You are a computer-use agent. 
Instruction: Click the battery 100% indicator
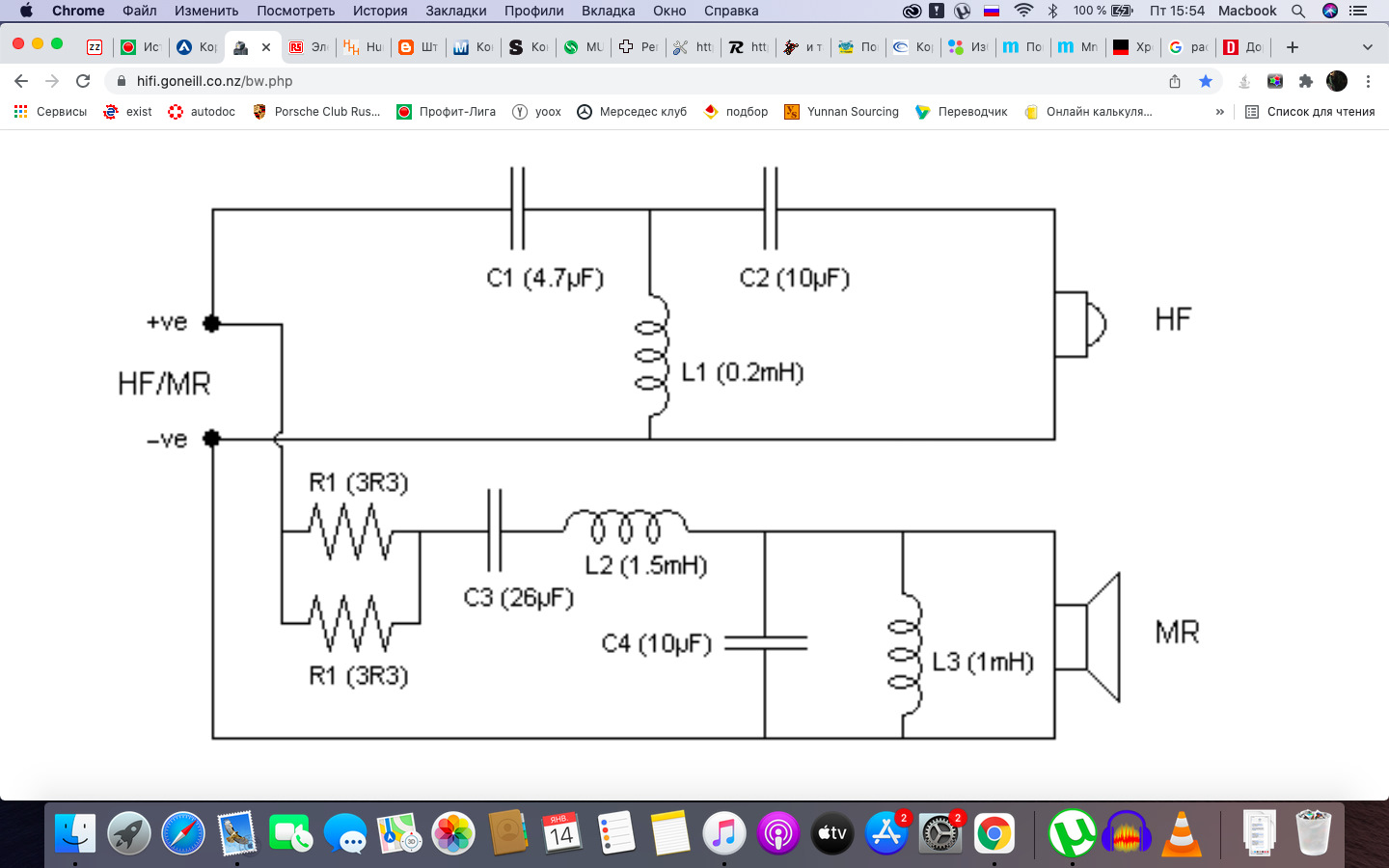[1103, 11]
